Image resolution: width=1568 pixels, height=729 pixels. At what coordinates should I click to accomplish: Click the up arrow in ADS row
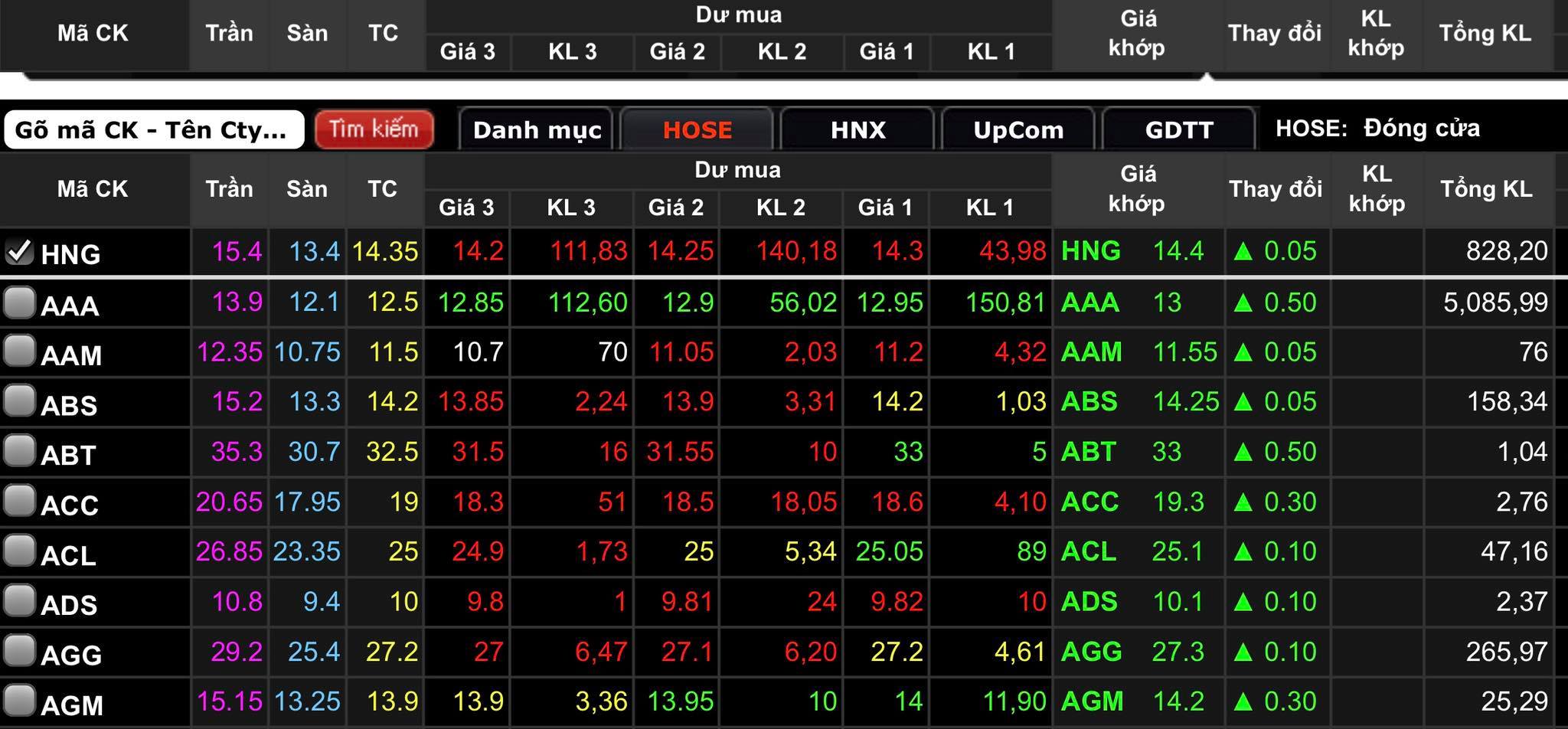point(1243,602)
